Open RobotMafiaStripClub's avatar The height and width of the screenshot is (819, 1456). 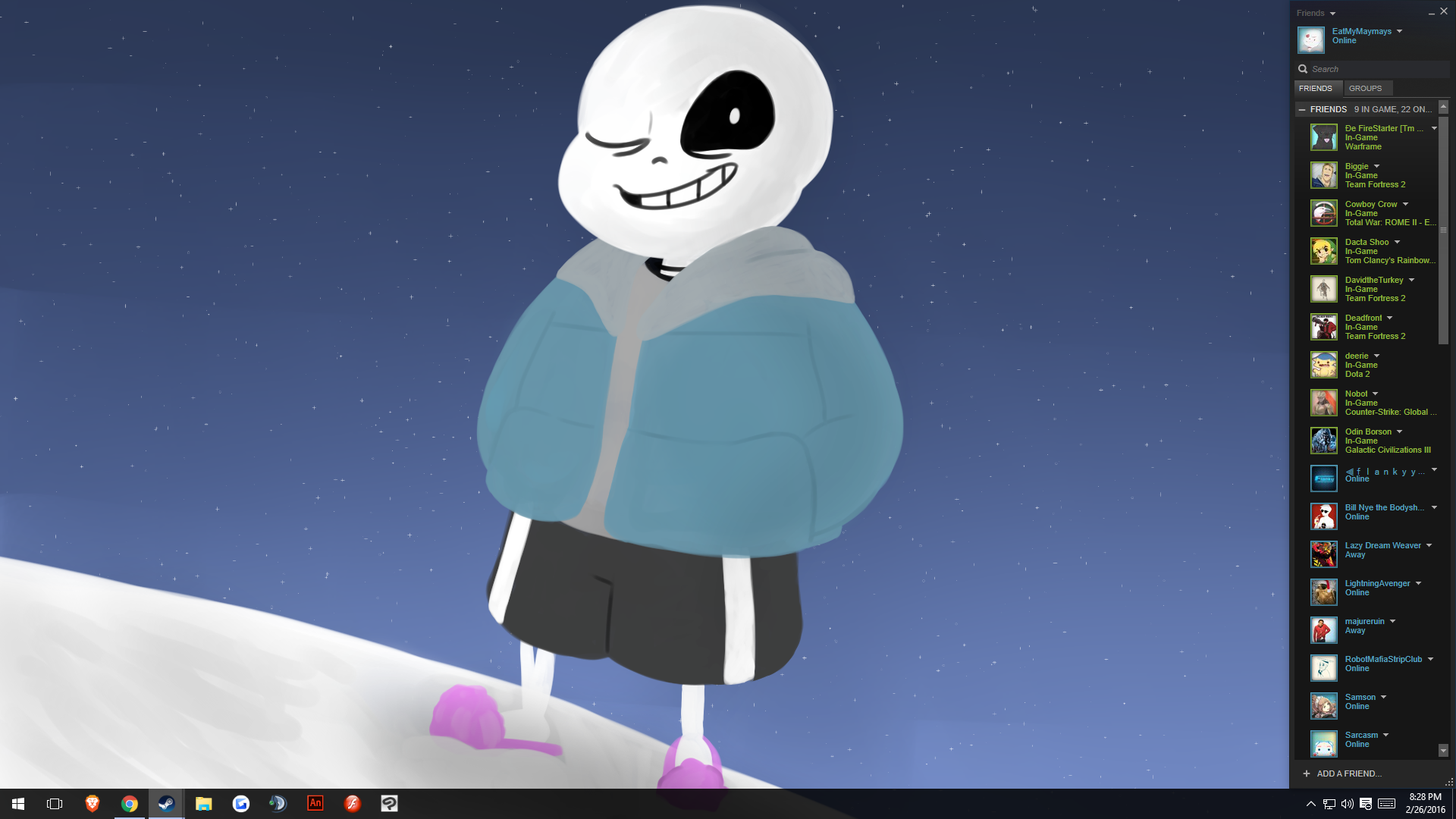(x=1324, y=668)
